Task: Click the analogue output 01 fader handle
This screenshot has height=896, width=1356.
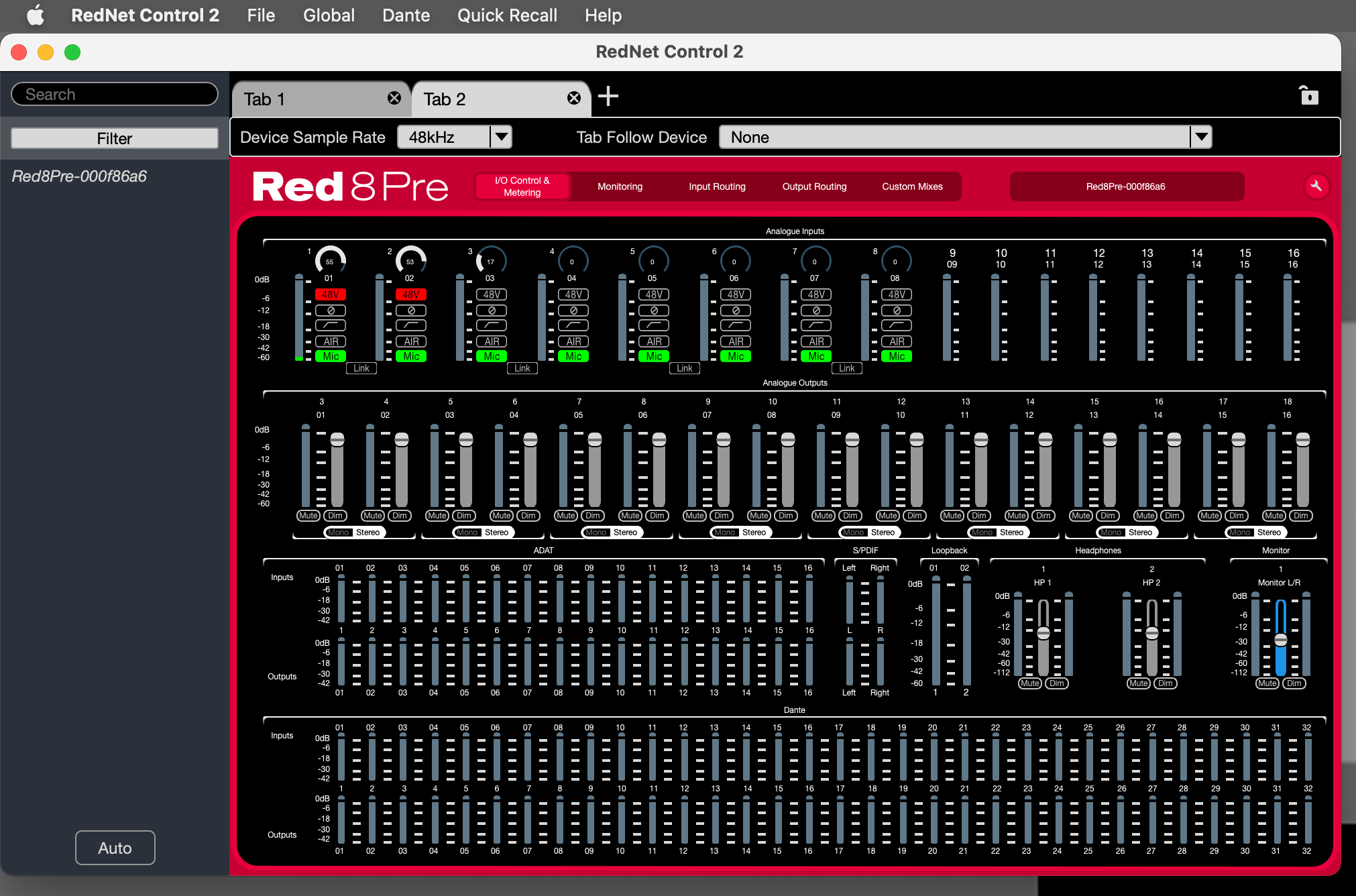Action: click(x=337, y=439)
